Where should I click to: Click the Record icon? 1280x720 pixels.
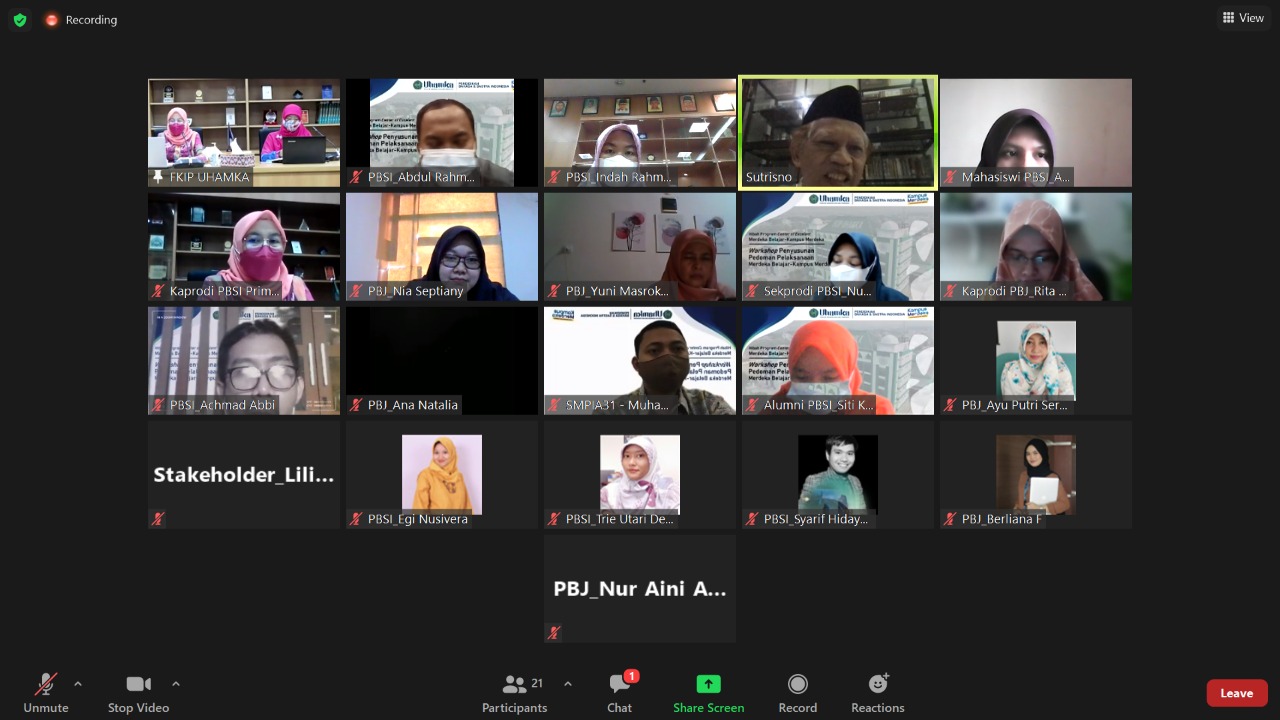pos(797,684)
